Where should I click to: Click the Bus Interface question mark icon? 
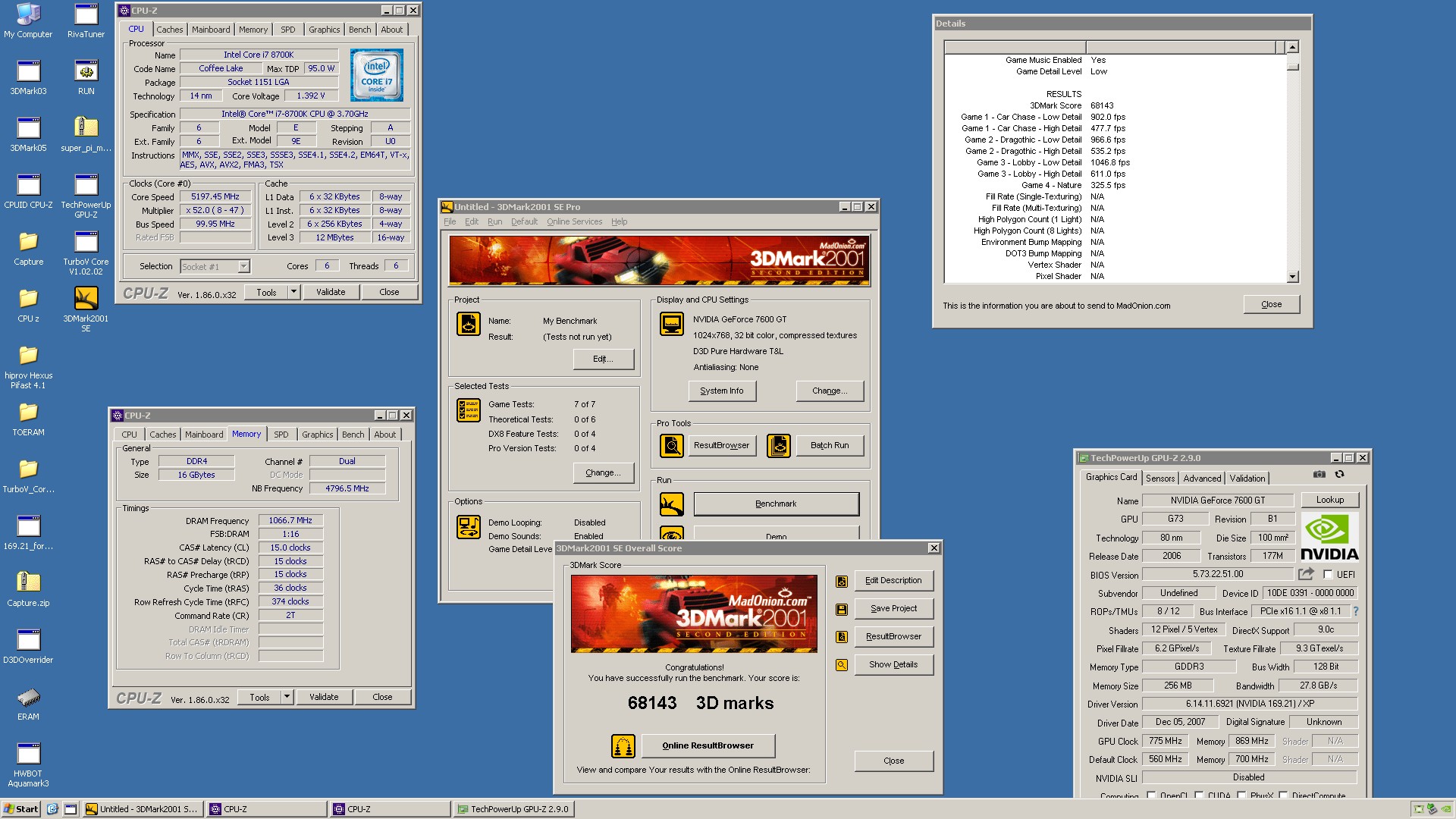1356,611
